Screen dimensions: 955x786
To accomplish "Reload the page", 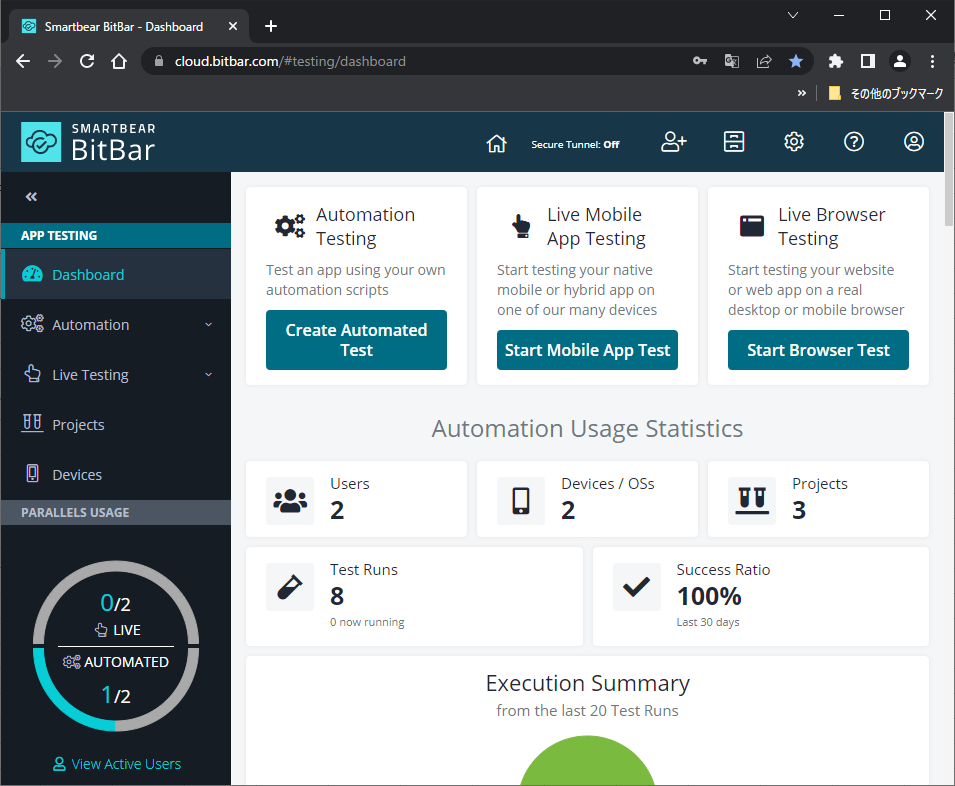I will coord(87,61).
